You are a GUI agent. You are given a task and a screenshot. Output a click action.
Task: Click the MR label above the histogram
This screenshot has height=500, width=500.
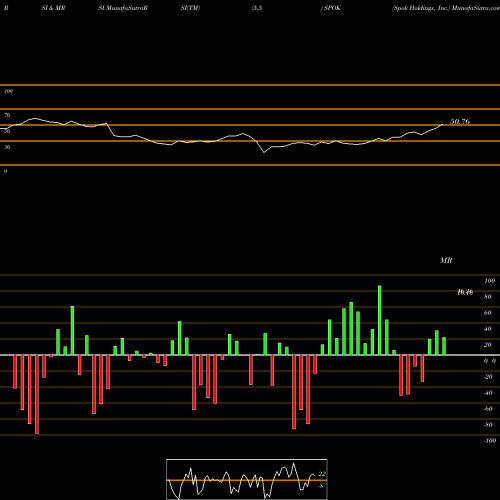[x=446, y=260]
